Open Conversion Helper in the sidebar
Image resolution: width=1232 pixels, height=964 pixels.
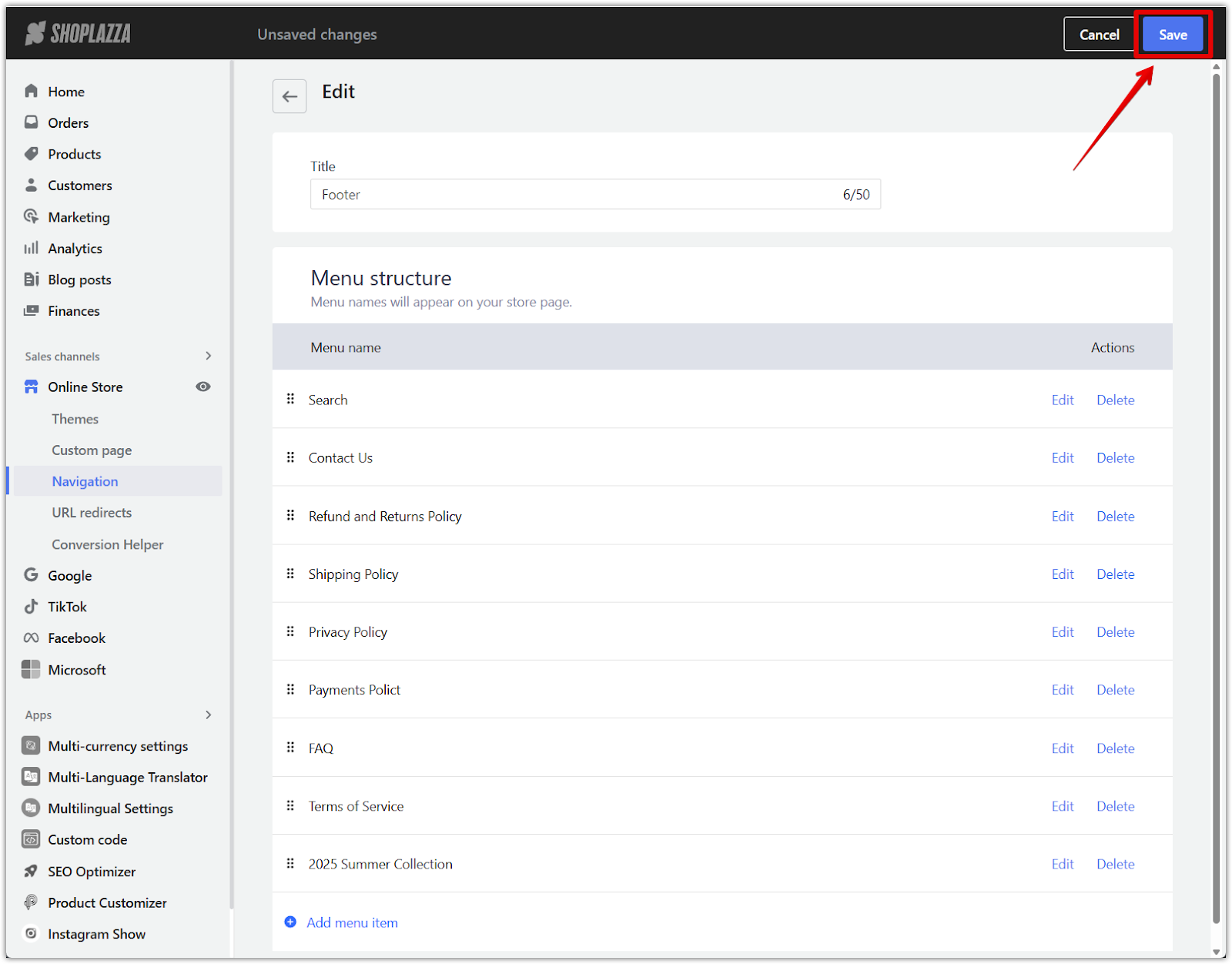[108, 544]
